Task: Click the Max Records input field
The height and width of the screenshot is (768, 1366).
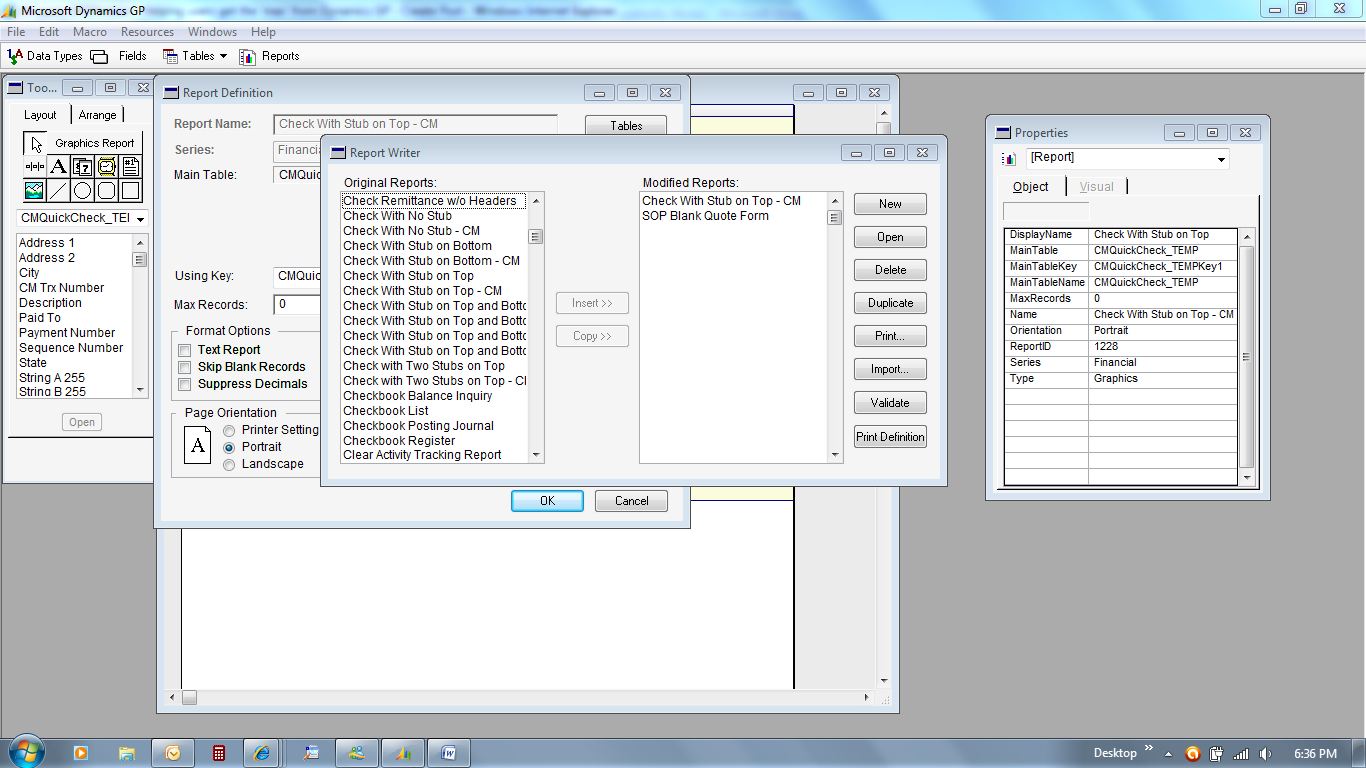Action: pos(297,304)
